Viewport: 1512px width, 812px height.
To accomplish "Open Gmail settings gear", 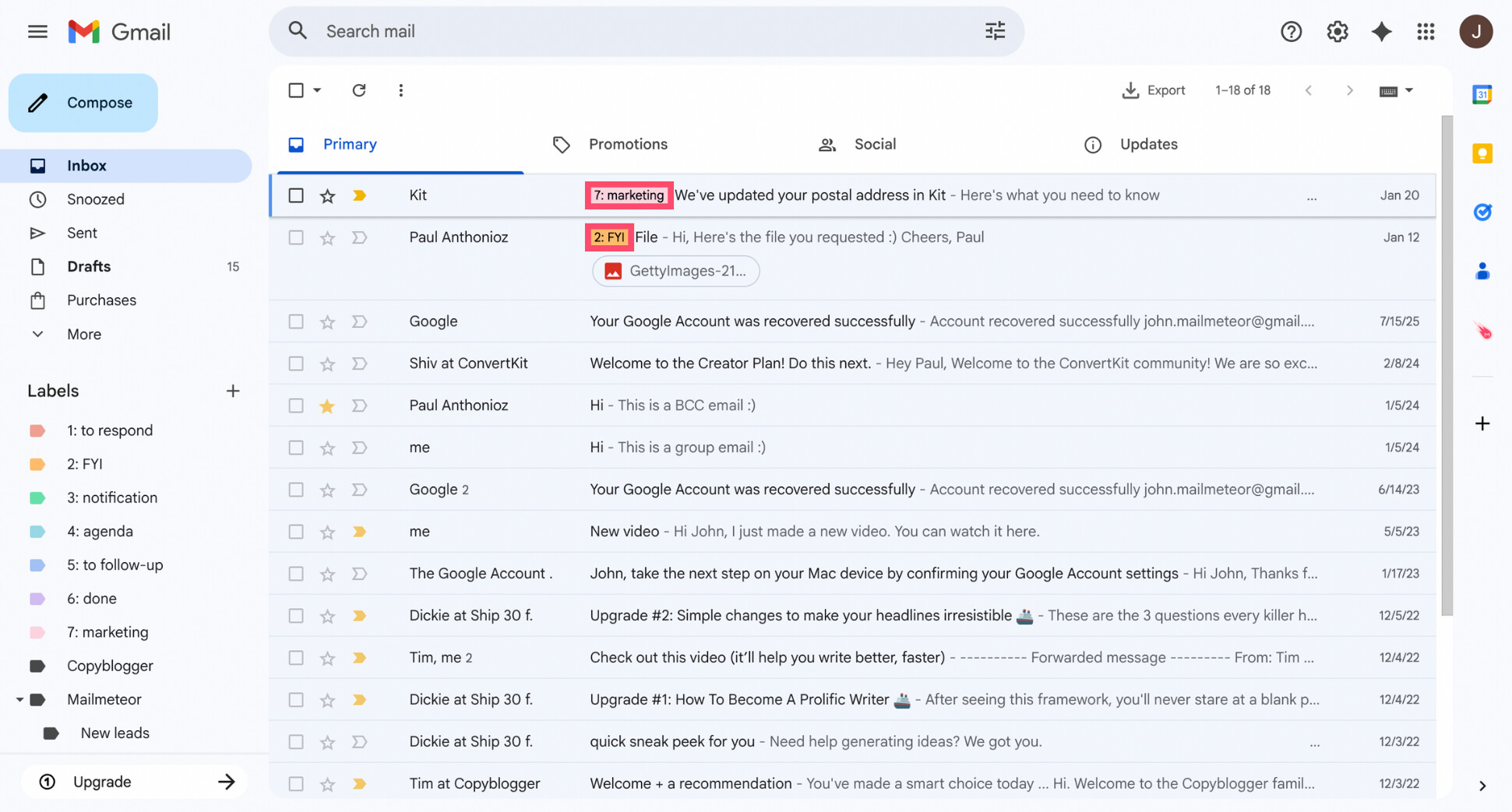I will (x=1337, y=31).
